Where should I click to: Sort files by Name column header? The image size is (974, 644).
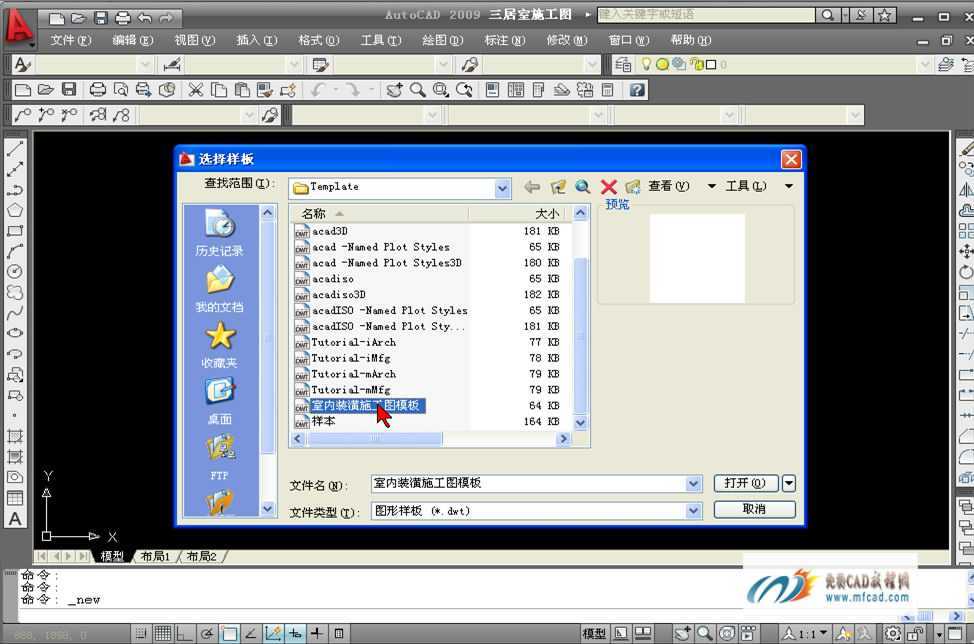pos(380,214)
